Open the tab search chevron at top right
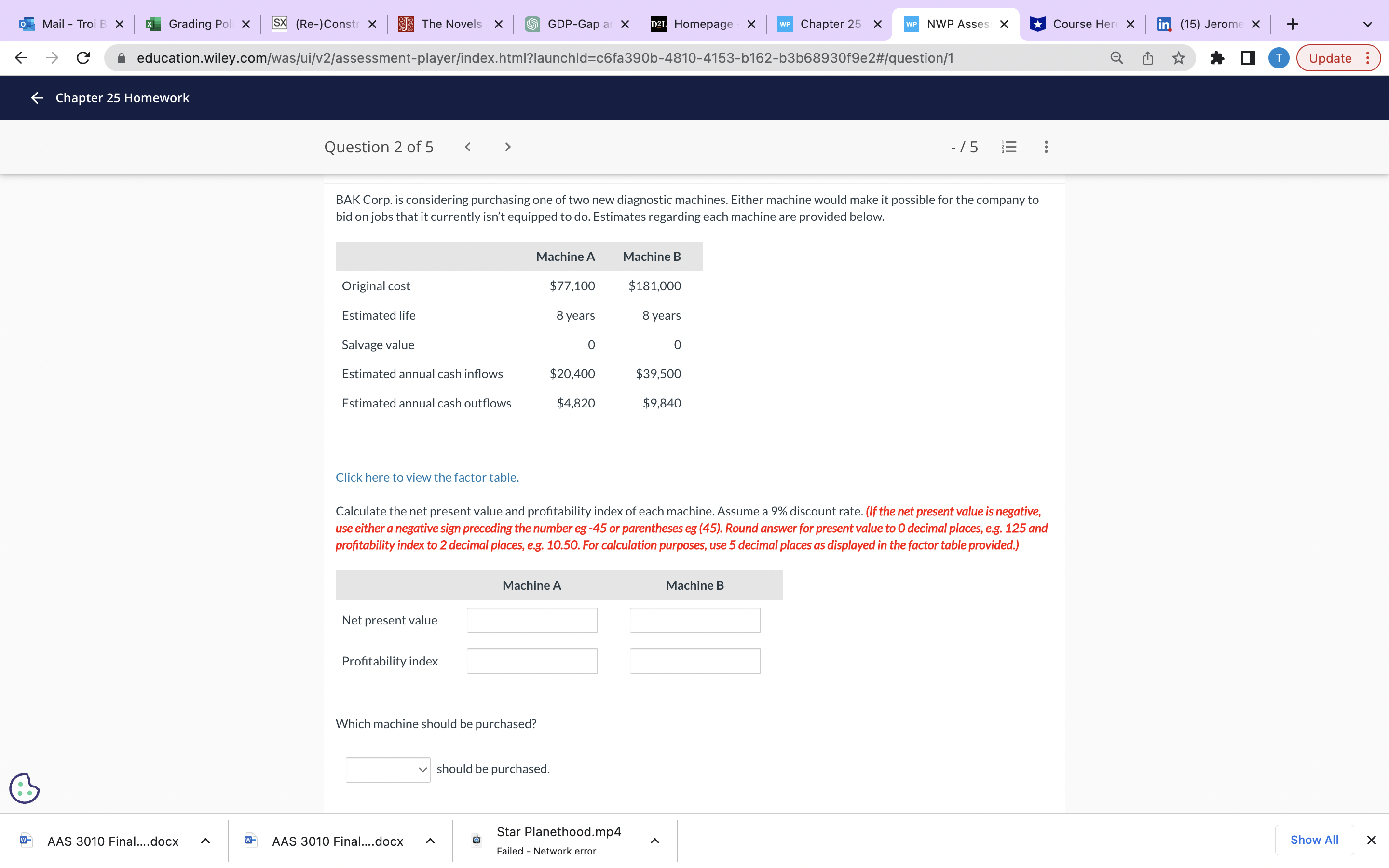Screen dimensions: 1389x868 coord(1368,24)
